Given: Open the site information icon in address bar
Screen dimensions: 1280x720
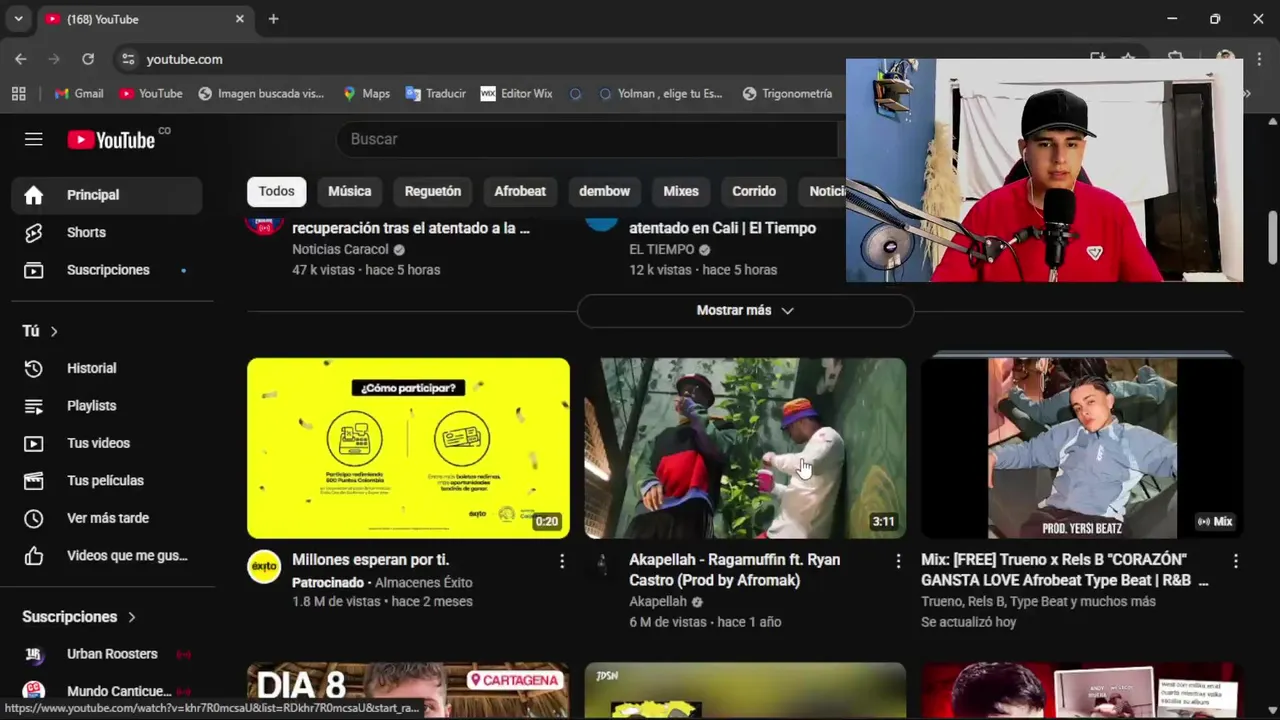Looking at the screenshot, I should [x=128, y=59].
